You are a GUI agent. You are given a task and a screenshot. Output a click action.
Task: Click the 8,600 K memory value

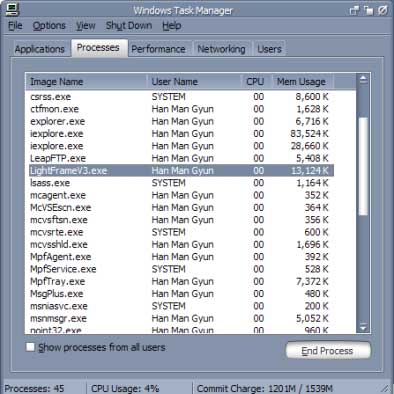point(312,97)
